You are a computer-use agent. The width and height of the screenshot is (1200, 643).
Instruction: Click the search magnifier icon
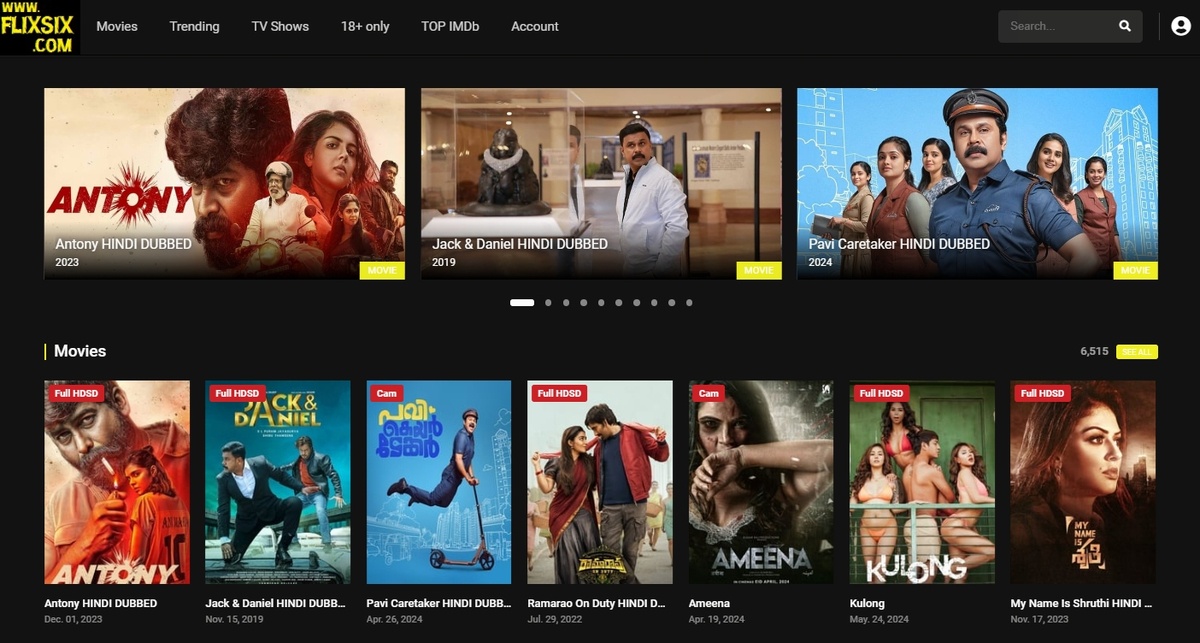click(x=1125, y=26)
